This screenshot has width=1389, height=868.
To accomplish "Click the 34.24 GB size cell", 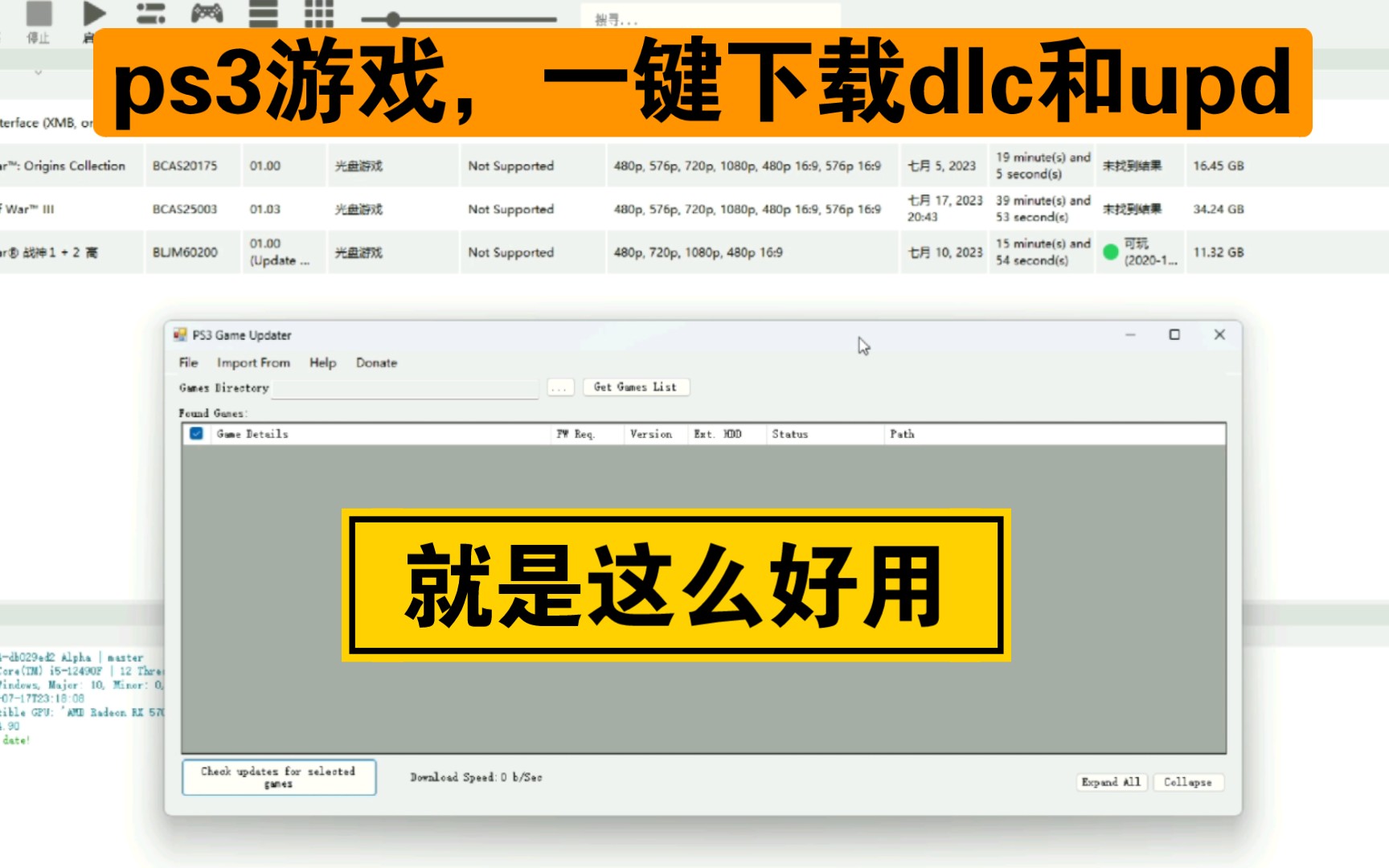I will 1218,209.
